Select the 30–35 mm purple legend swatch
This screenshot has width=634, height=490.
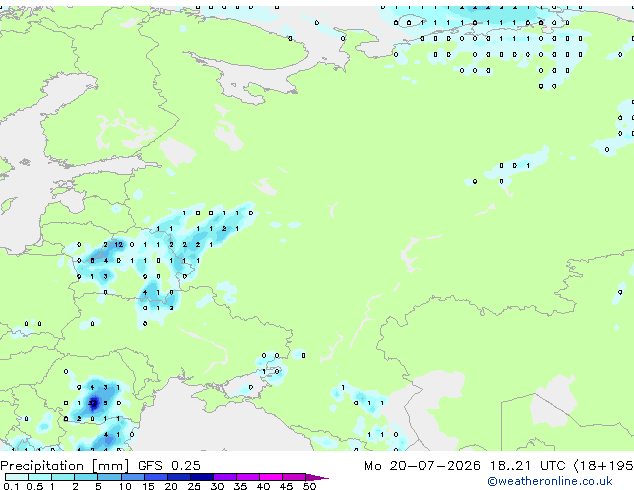coord(225,477)
